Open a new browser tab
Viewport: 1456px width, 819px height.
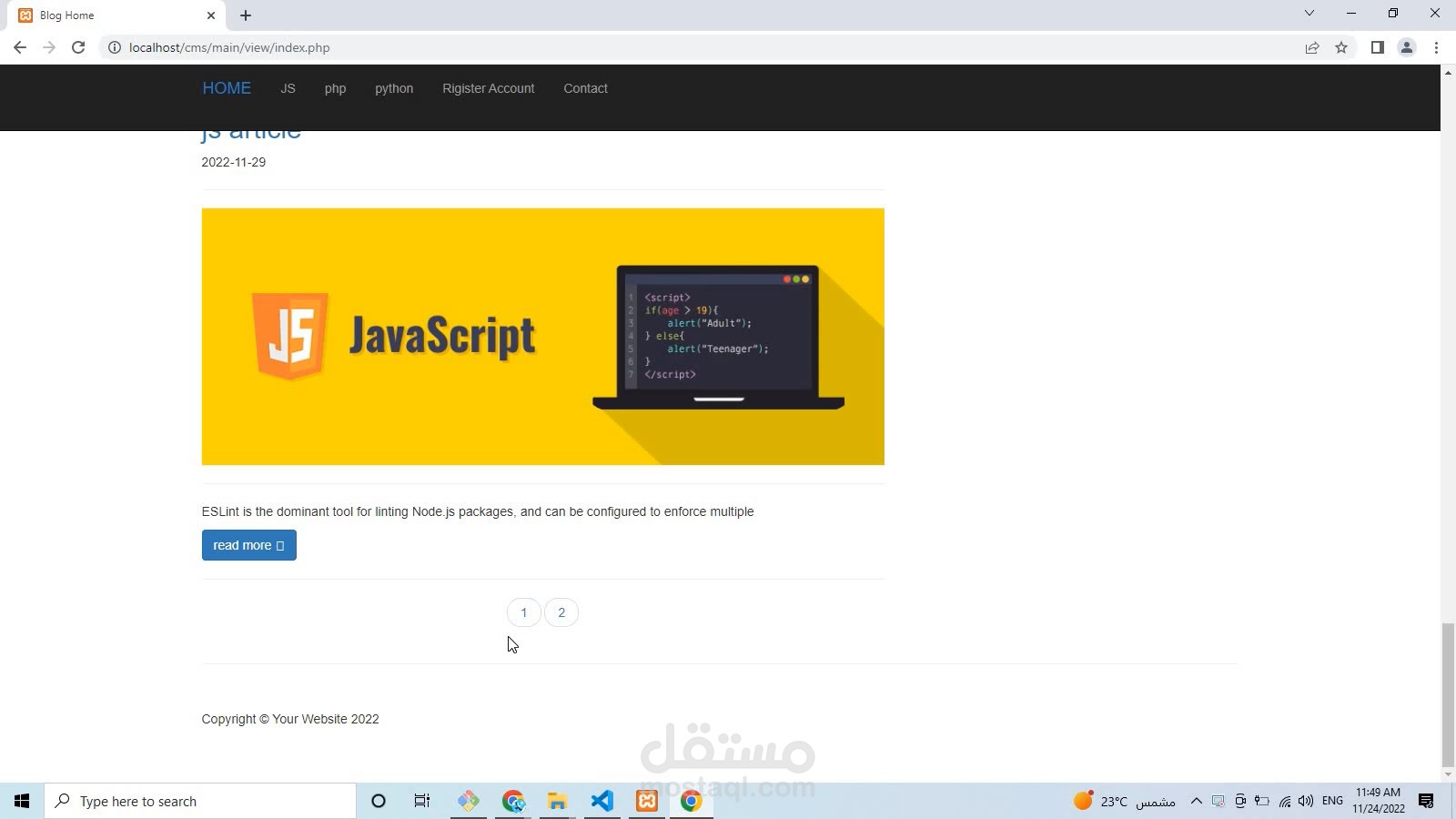click(x=246, y=15)
